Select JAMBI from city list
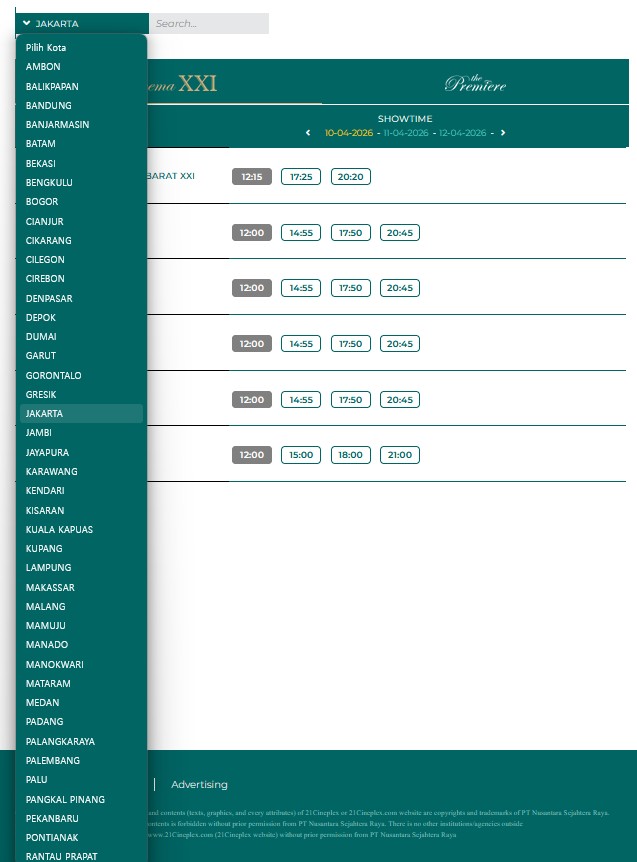637x862 pixels. [81, 432]
